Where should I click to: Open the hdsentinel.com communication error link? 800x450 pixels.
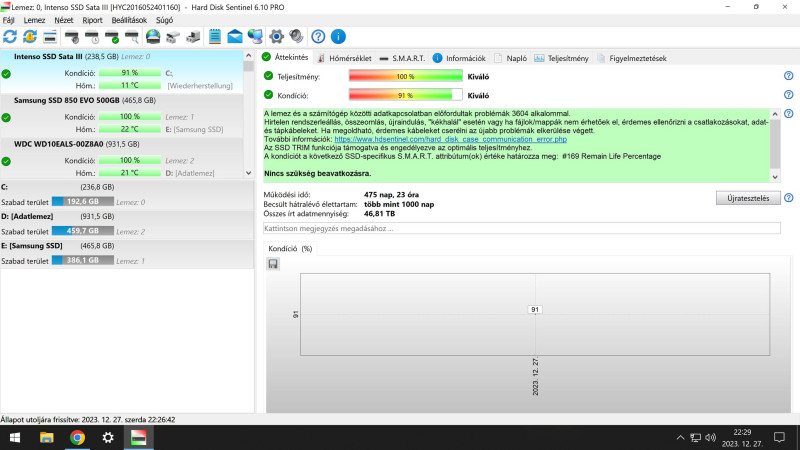tap(451, 139)
